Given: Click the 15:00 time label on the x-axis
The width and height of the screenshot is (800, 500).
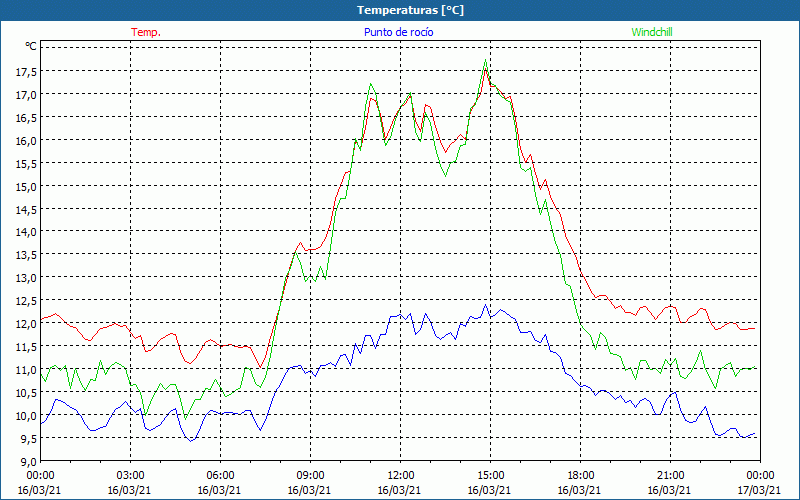Looking at the screenshot, I should click(490, 476).
